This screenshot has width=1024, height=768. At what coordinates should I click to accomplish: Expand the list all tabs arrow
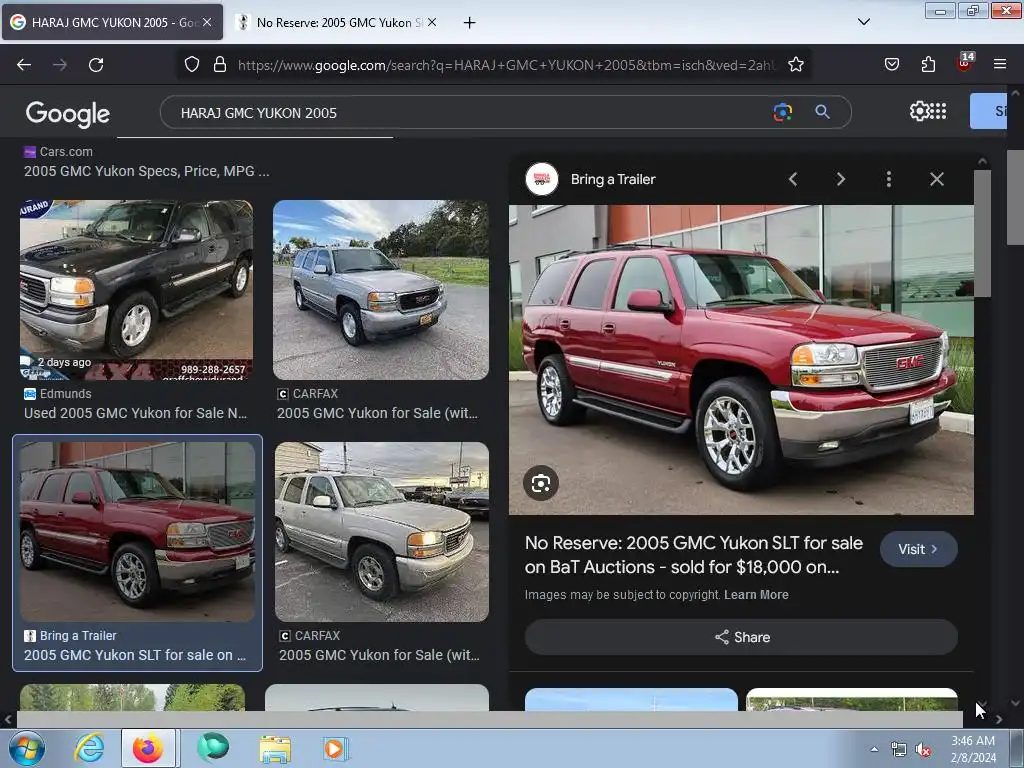(x=863, y=22)
